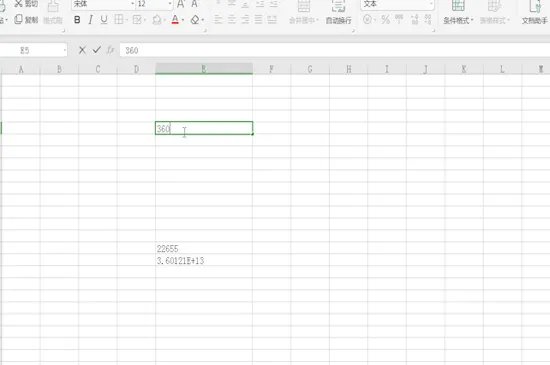Image resolution: width=550 pixels, height=365 pixels.
Task: Click the eraser clear icon
Action: (x=195, y=20)
